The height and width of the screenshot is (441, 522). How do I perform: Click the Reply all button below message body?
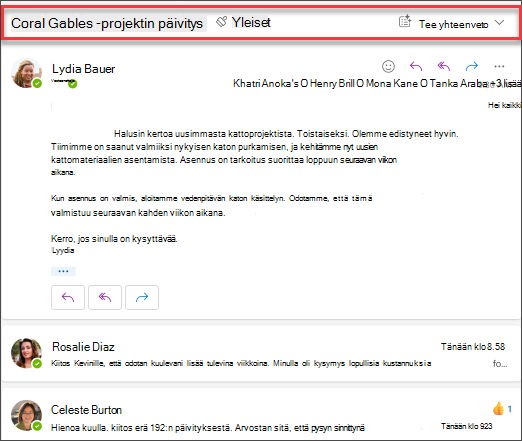tap(105, 297)
